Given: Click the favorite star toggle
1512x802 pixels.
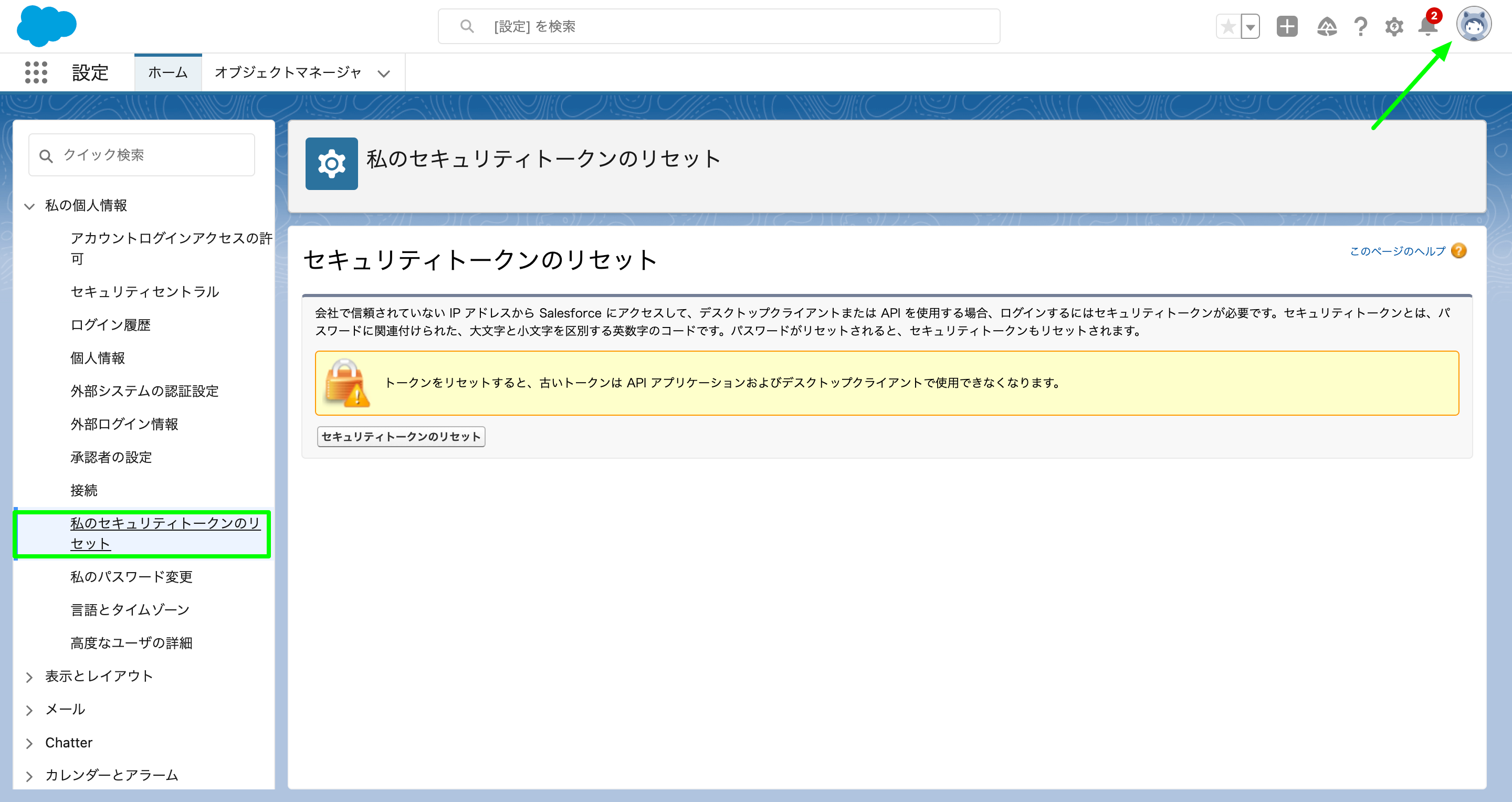Looking at the screenshot, I should 1227,26.
